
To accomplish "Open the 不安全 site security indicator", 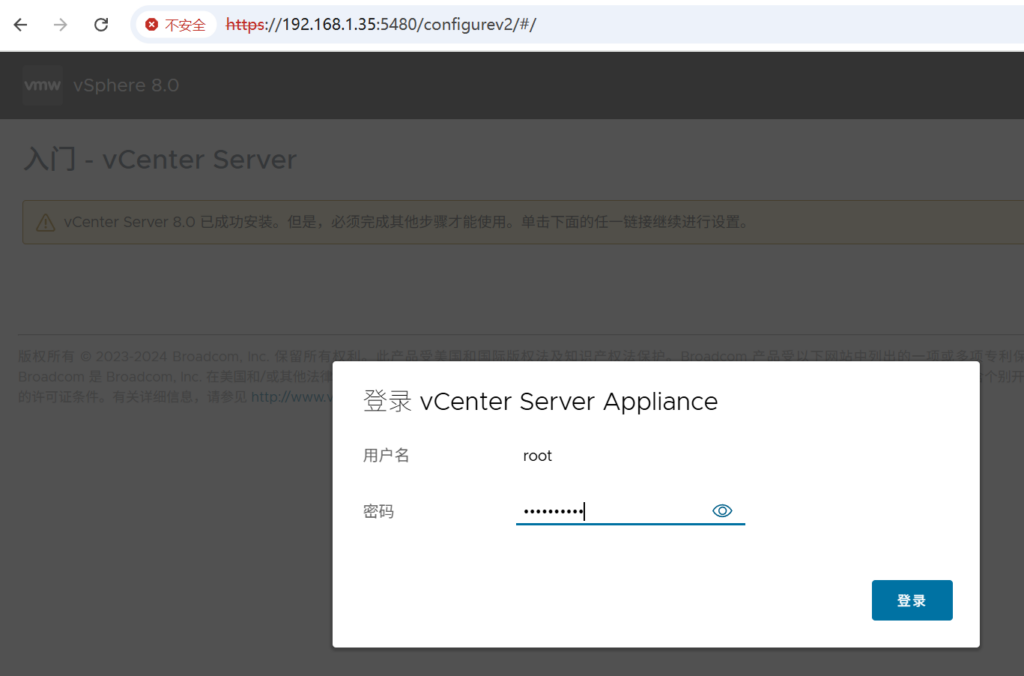I will [176, 25].
